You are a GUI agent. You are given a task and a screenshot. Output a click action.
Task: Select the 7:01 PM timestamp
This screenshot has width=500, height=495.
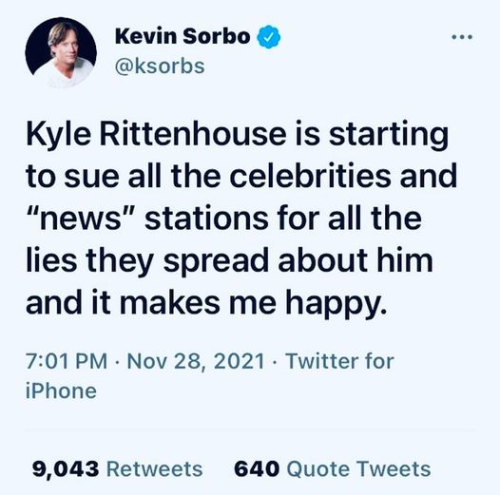pos(67,361)
